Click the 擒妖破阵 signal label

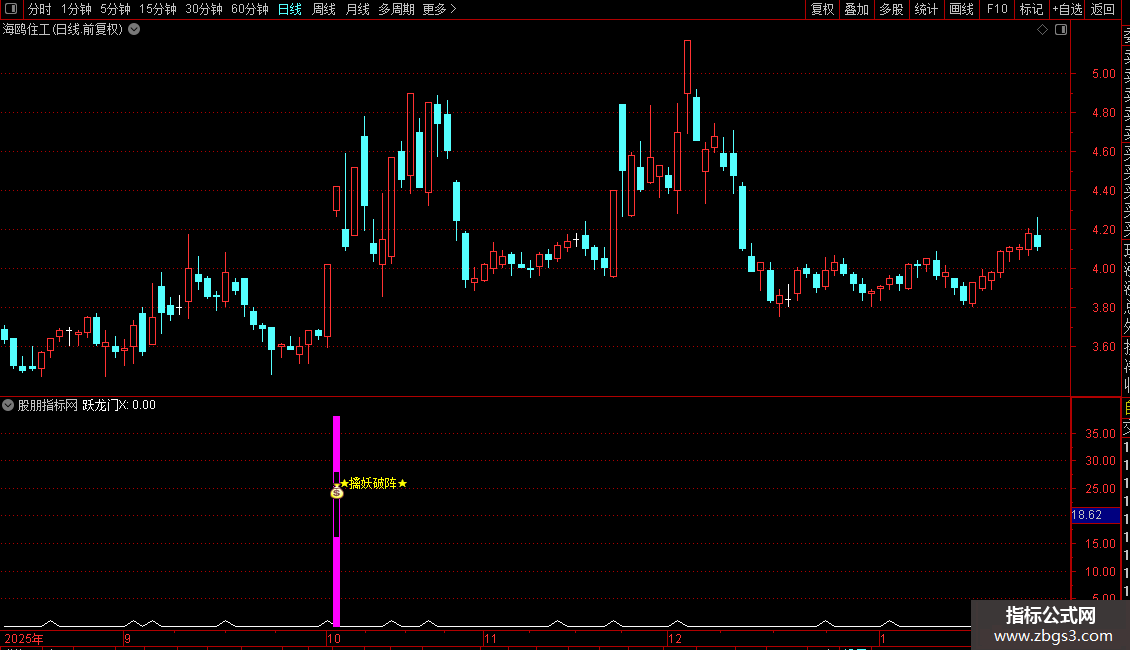pyautogui.click(x=373, y=484)
